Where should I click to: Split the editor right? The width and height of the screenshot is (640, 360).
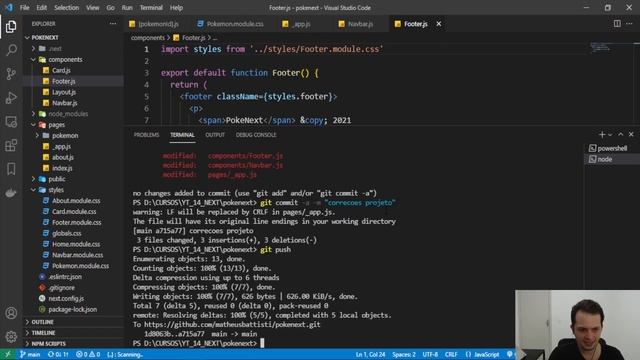point(617,24)
